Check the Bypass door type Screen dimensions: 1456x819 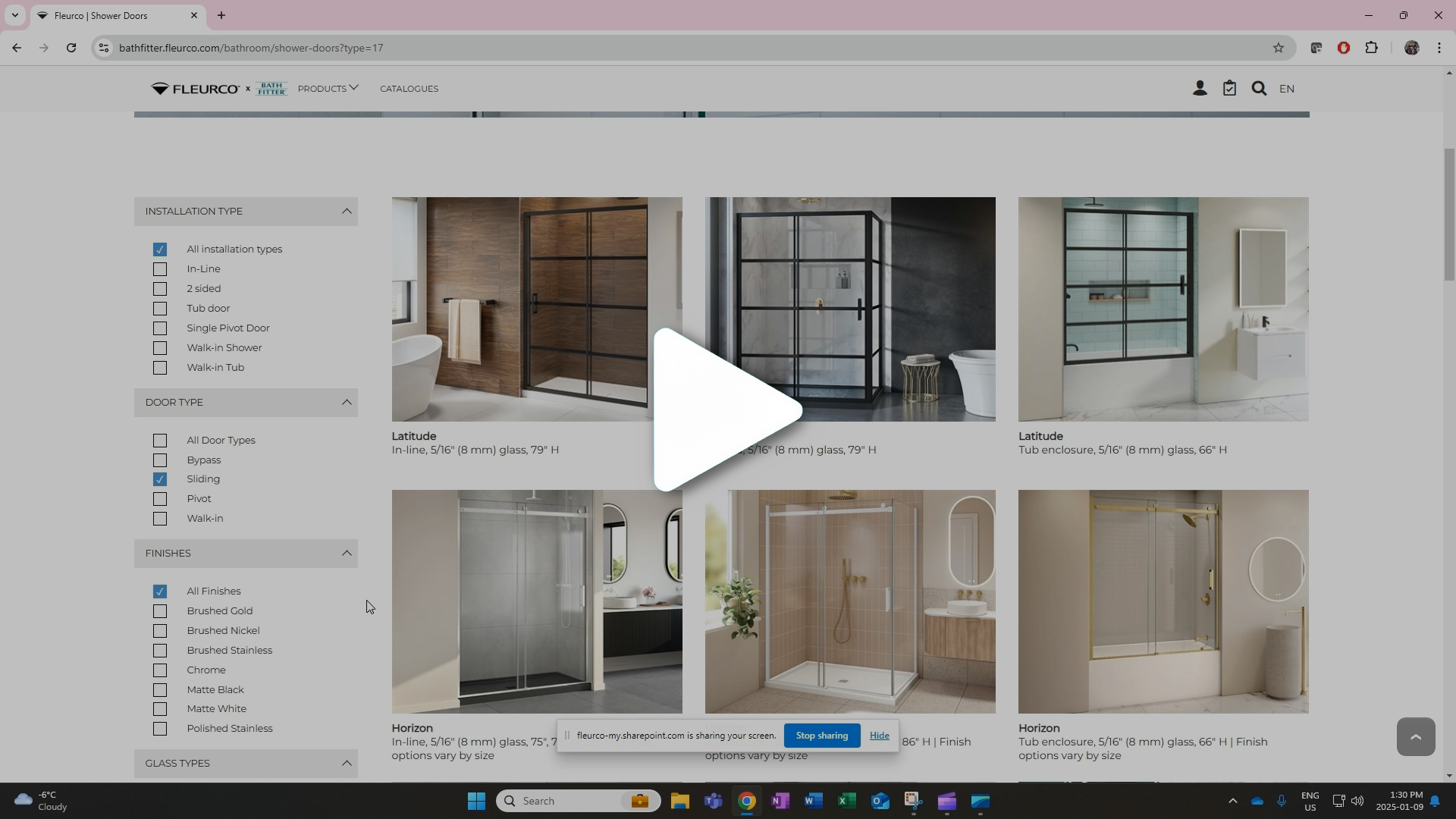159,460
